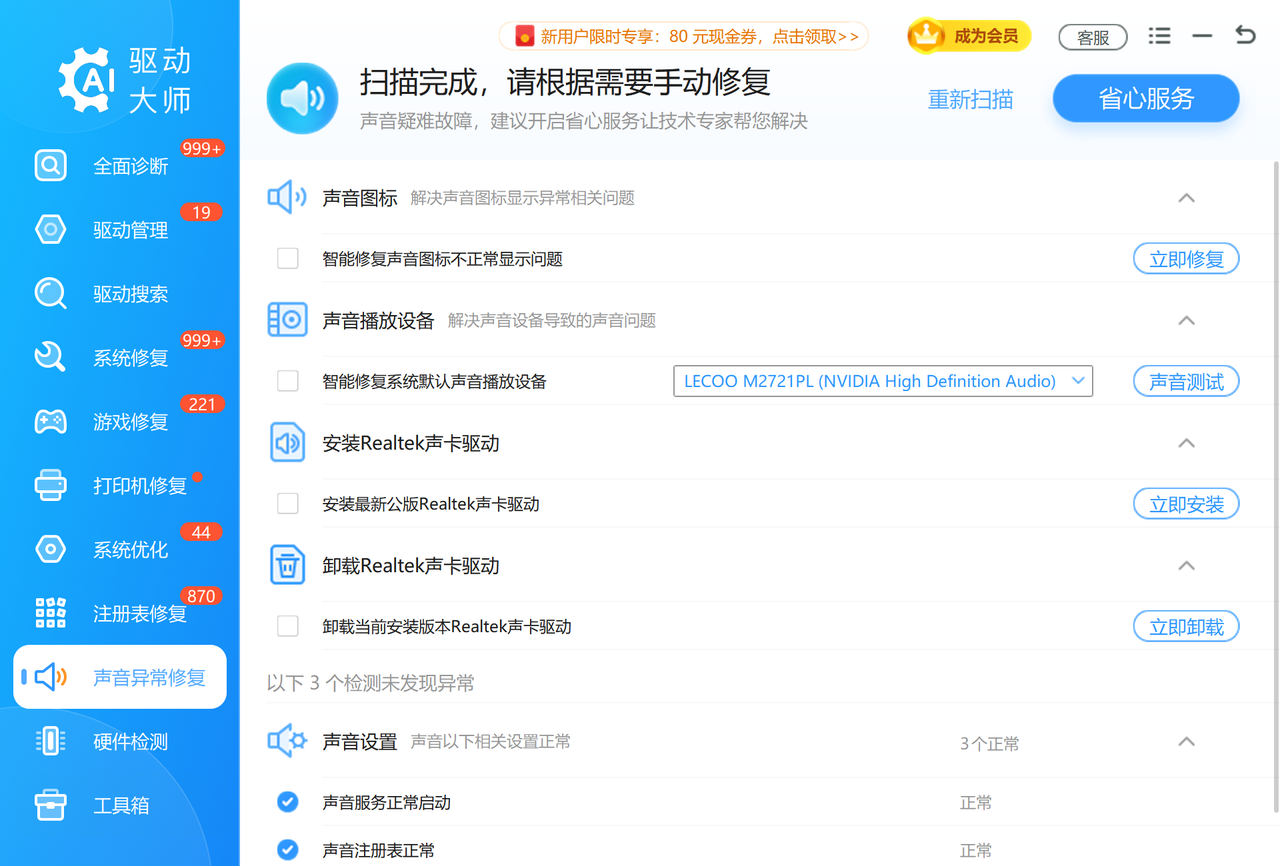Viewport: 1280px width, 866px height.
Task: Click the 省心服务 blue button
Action: [x=1146, y=98]
